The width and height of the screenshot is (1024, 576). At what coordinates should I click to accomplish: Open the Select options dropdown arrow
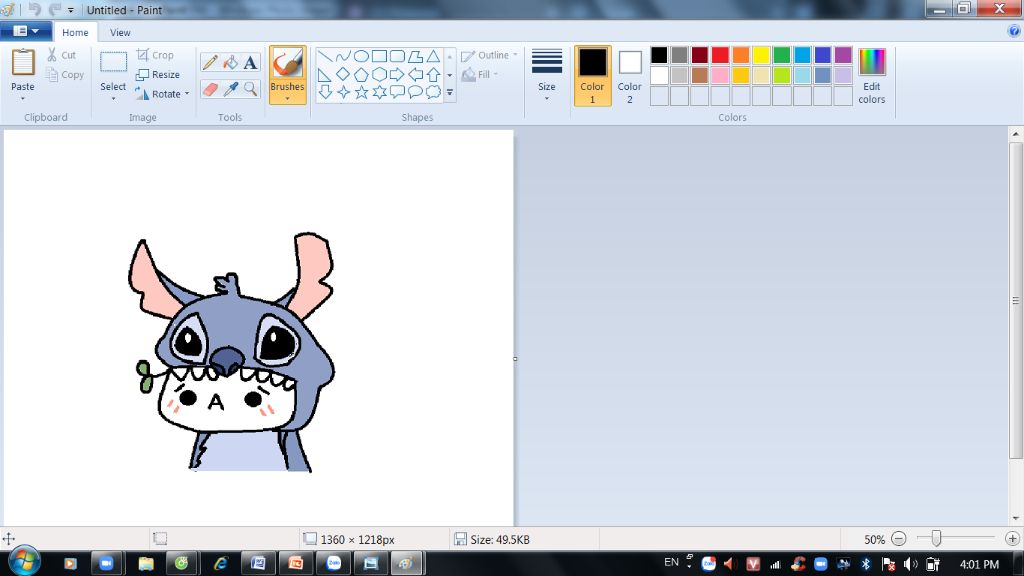coord(113,99)
